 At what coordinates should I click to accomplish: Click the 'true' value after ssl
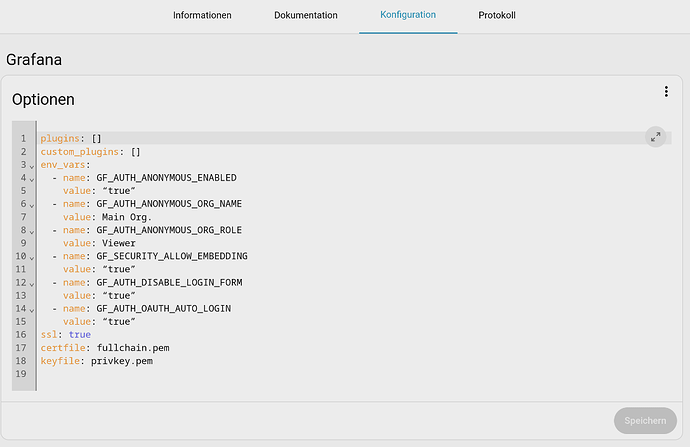(80, 334)
